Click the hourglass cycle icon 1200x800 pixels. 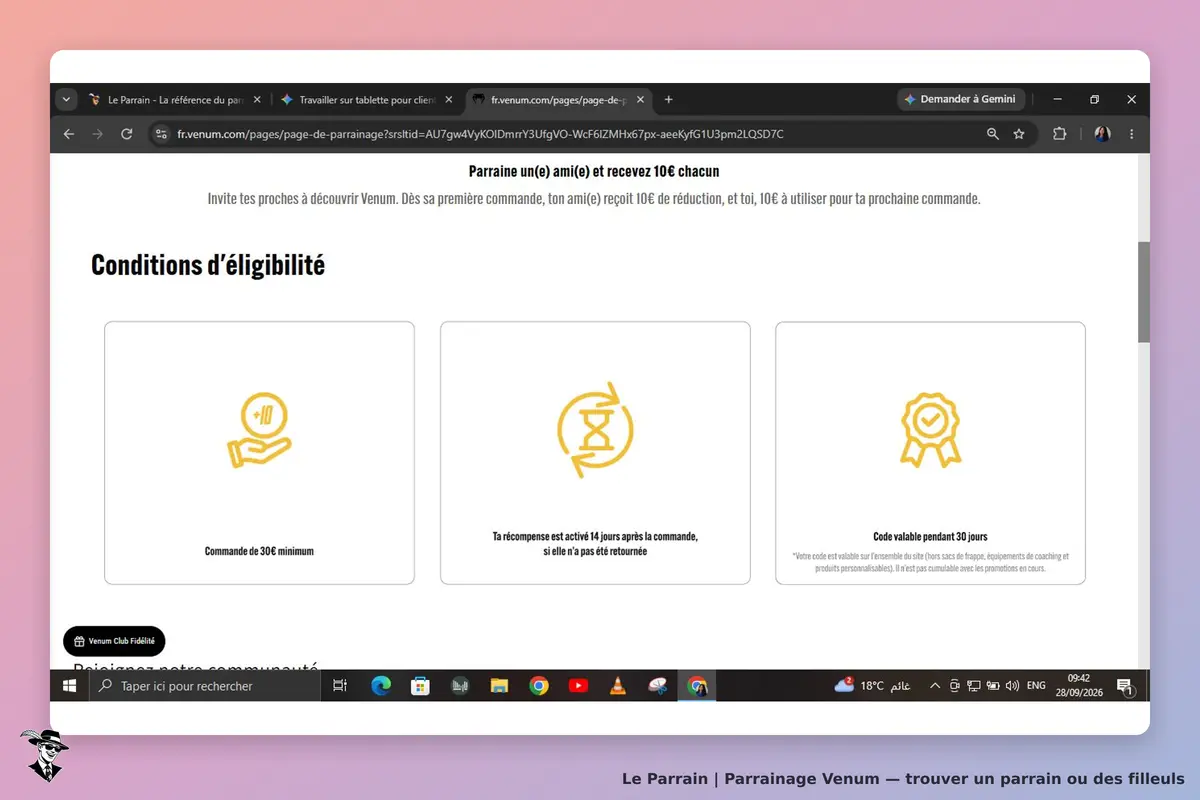[595, 430]
